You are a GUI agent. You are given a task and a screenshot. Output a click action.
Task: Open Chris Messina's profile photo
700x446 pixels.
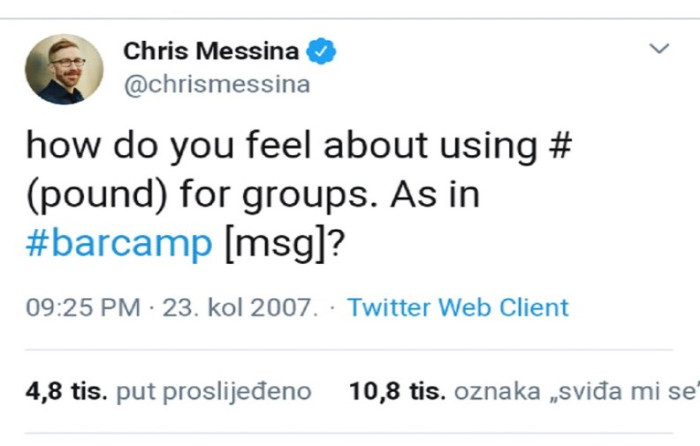(64, 69)
